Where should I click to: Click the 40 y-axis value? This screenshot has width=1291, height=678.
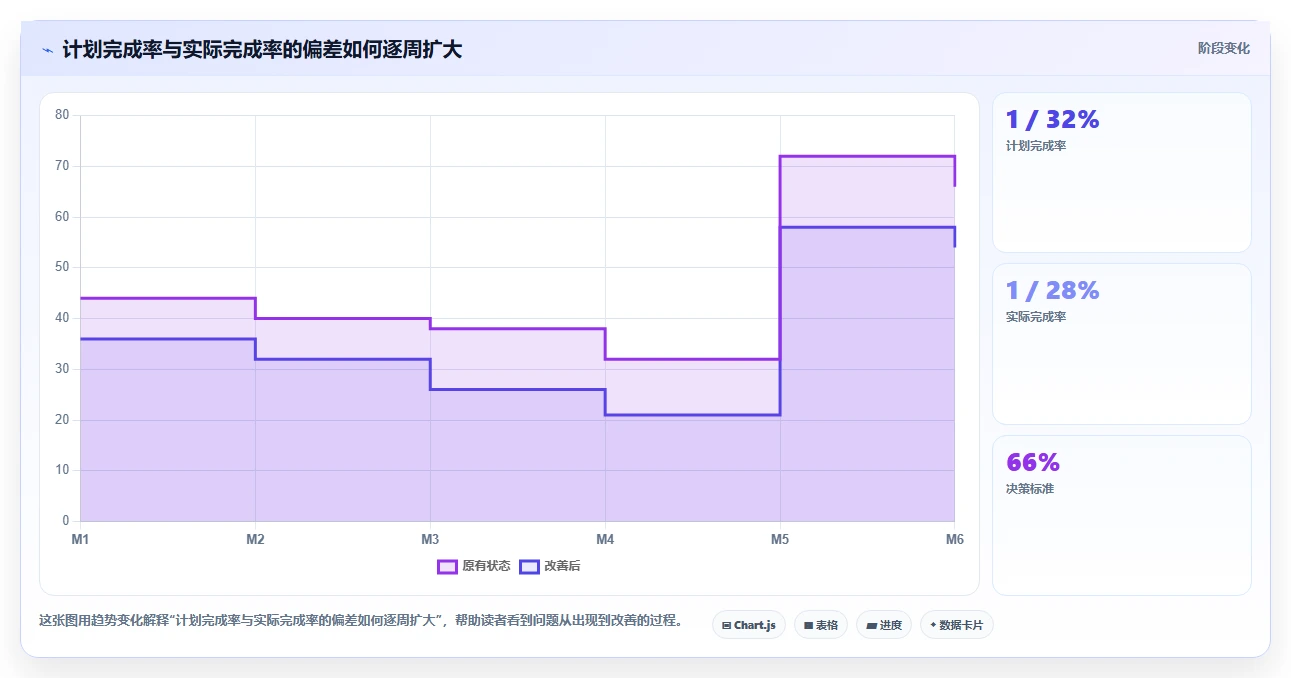tap(62, 318)
